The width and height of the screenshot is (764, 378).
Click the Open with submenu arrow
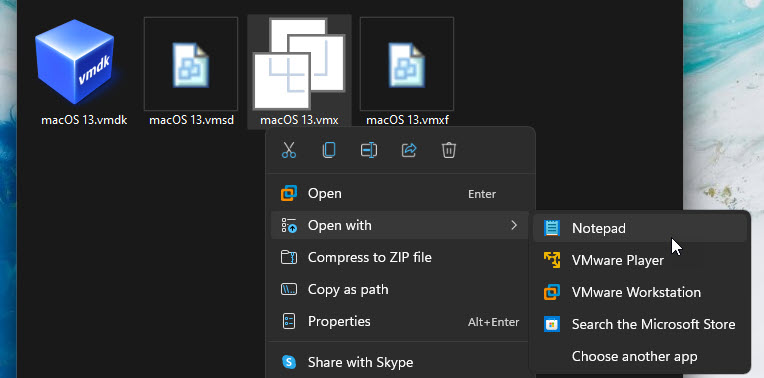[514, 225]
